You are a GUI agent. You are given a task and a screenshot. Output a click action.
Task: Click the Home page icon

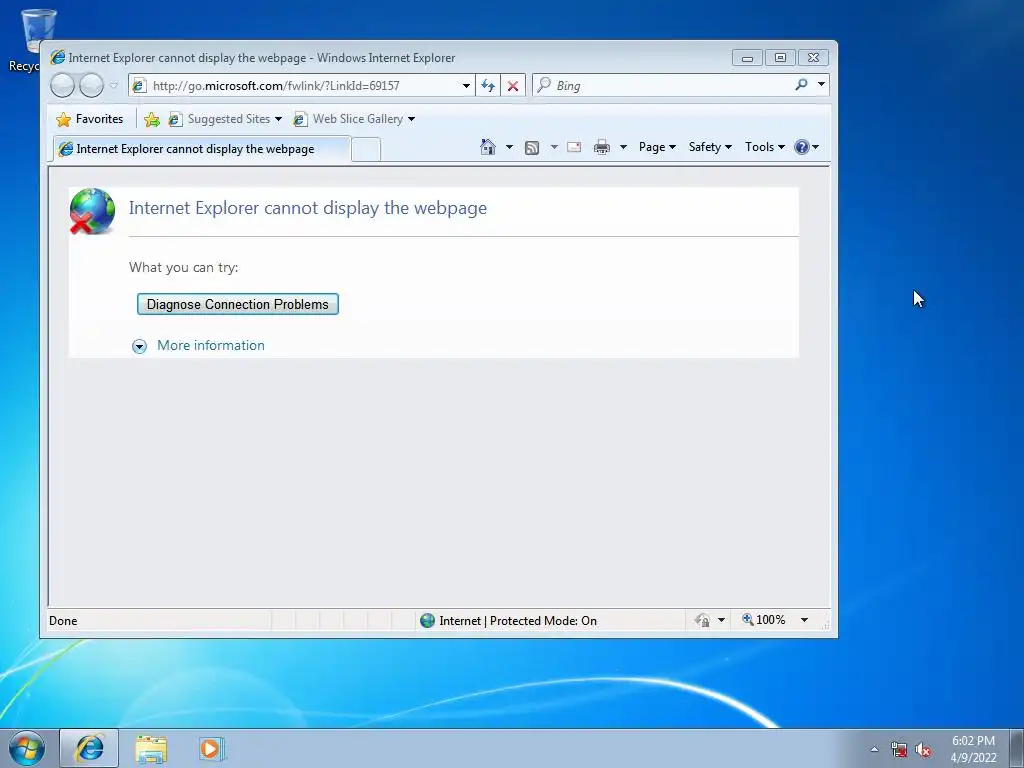[488, 147]
